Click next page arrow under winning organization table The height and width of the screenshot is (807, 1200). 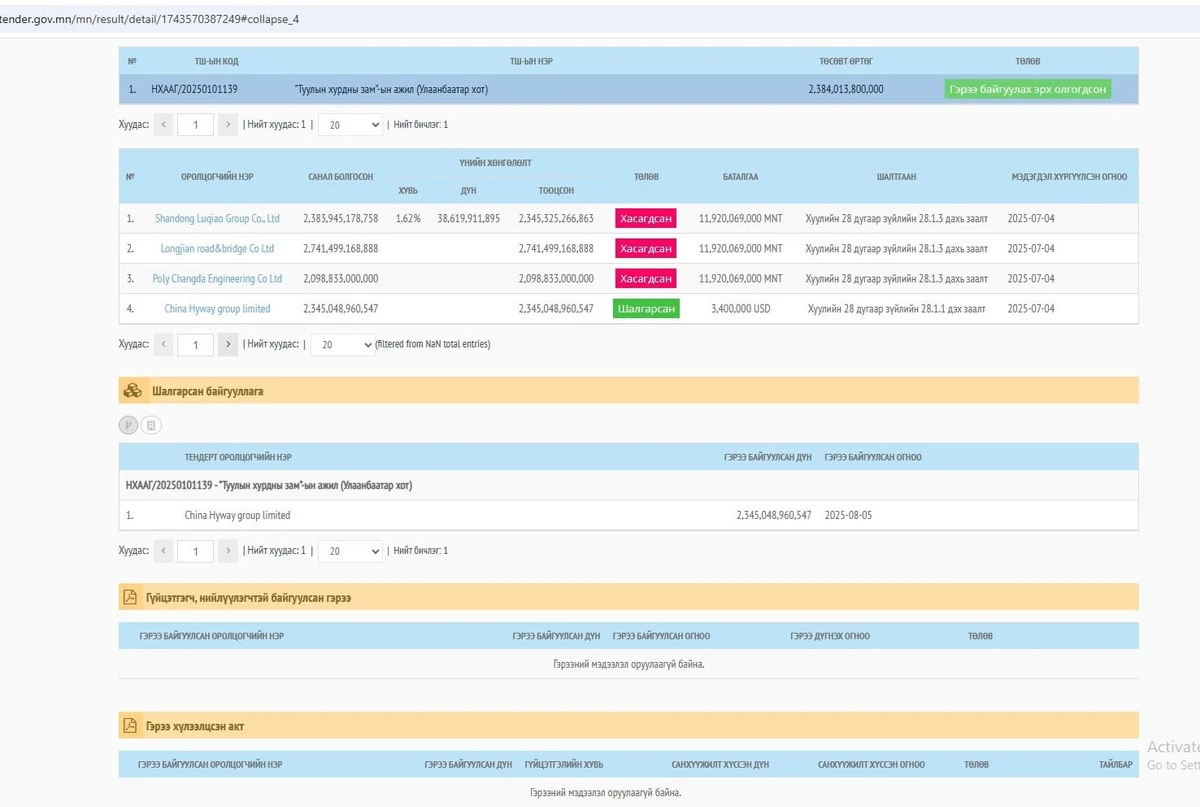(x=228, y=551)
